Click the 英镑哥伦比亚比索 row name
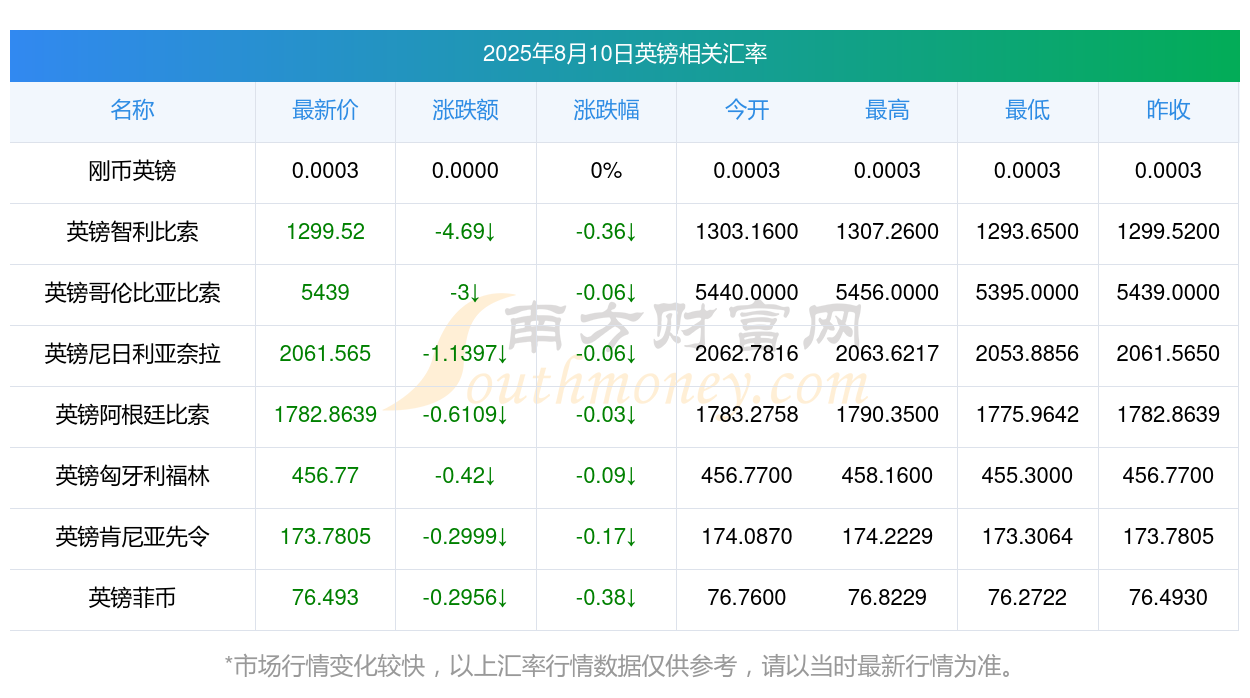1250x698 pixels. (133, 293)
